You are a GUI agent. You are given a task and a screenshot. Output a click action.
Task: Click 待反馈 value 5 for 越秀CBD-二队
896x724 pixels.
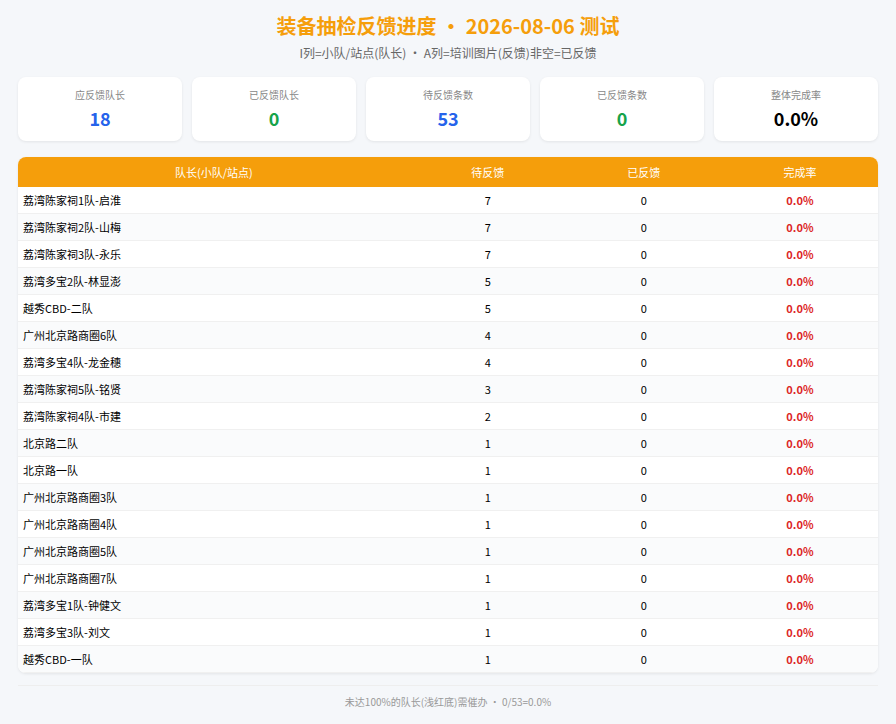(x=487, y=309)
